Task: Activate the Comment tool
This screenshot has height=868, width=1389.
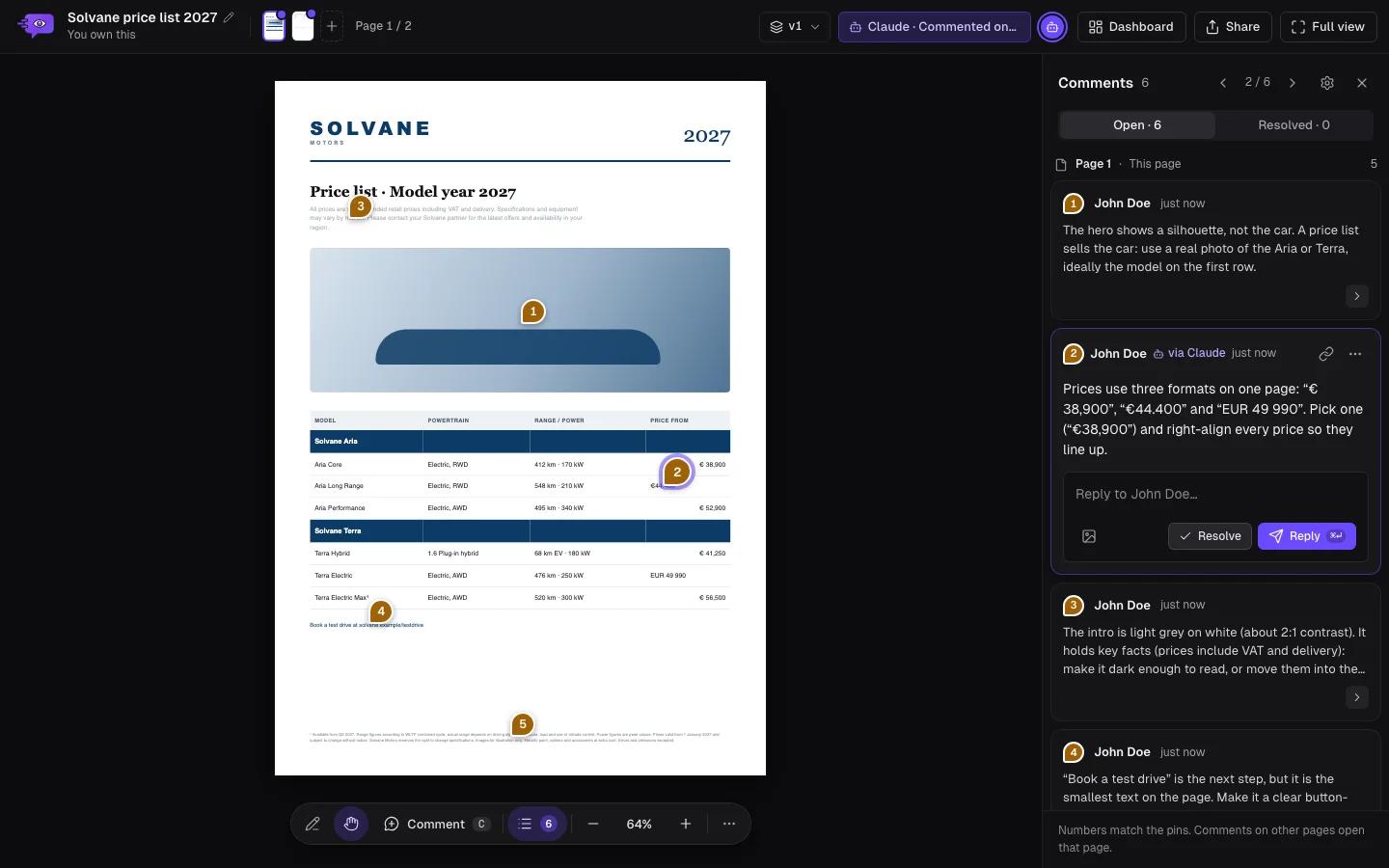Action: [x=437, y=824]
